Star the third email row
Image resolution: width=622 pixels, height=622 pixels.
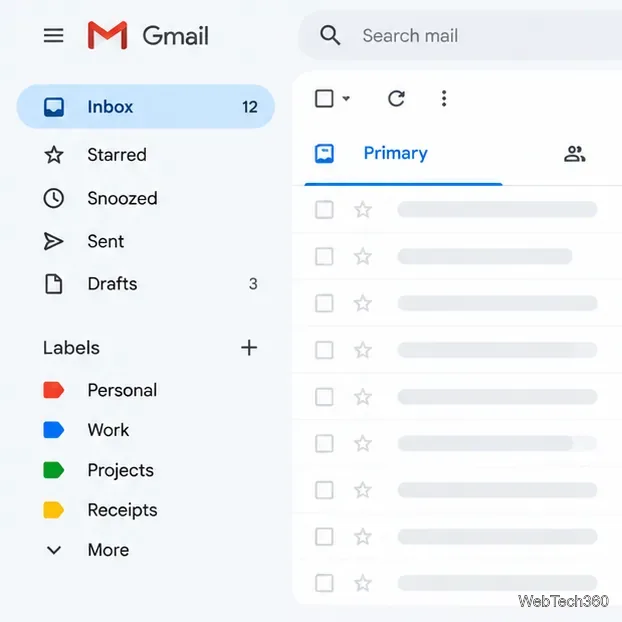pos(363,303)
